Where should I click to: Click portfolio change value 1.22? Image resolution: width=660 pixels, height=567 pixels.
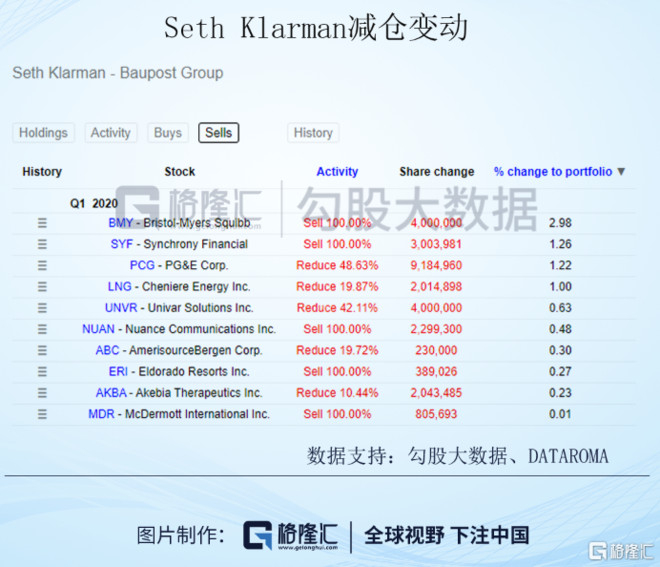(x=560, y=265)
